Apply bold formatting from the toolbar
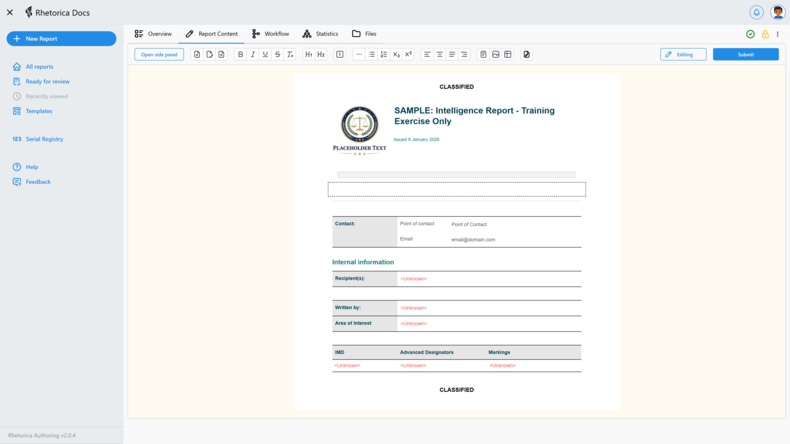Screen dimensions: 790x444 point(240,54)
